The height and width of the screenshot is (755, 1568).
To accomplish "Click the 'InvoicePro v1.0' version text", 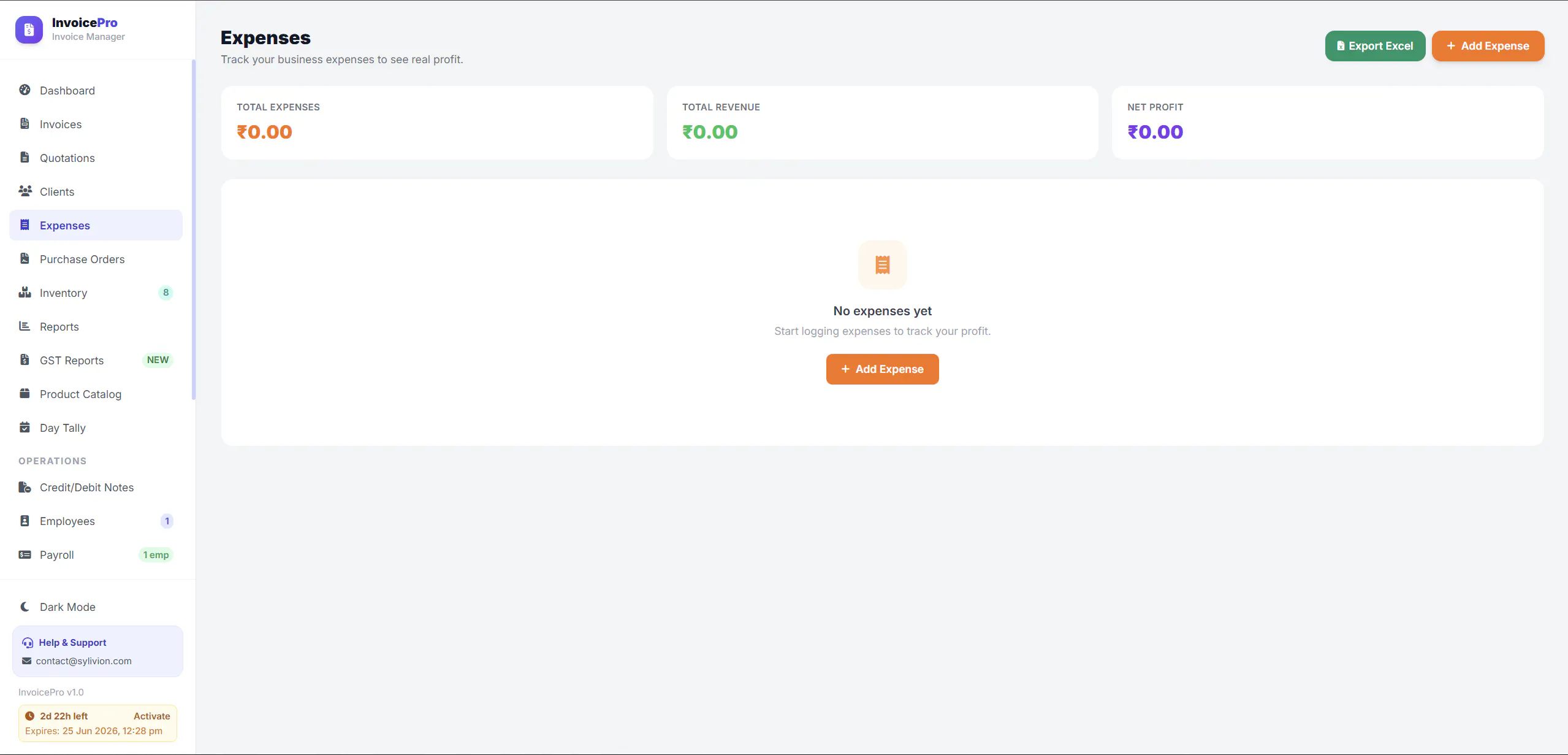I will click(51, 692).
